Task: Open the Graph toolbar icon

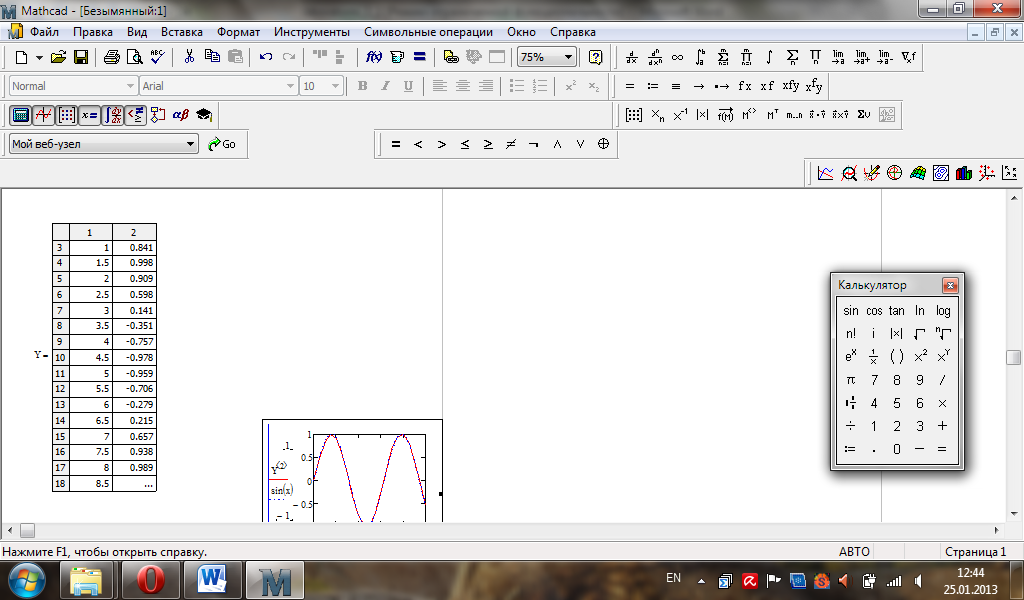Action: 44,116
